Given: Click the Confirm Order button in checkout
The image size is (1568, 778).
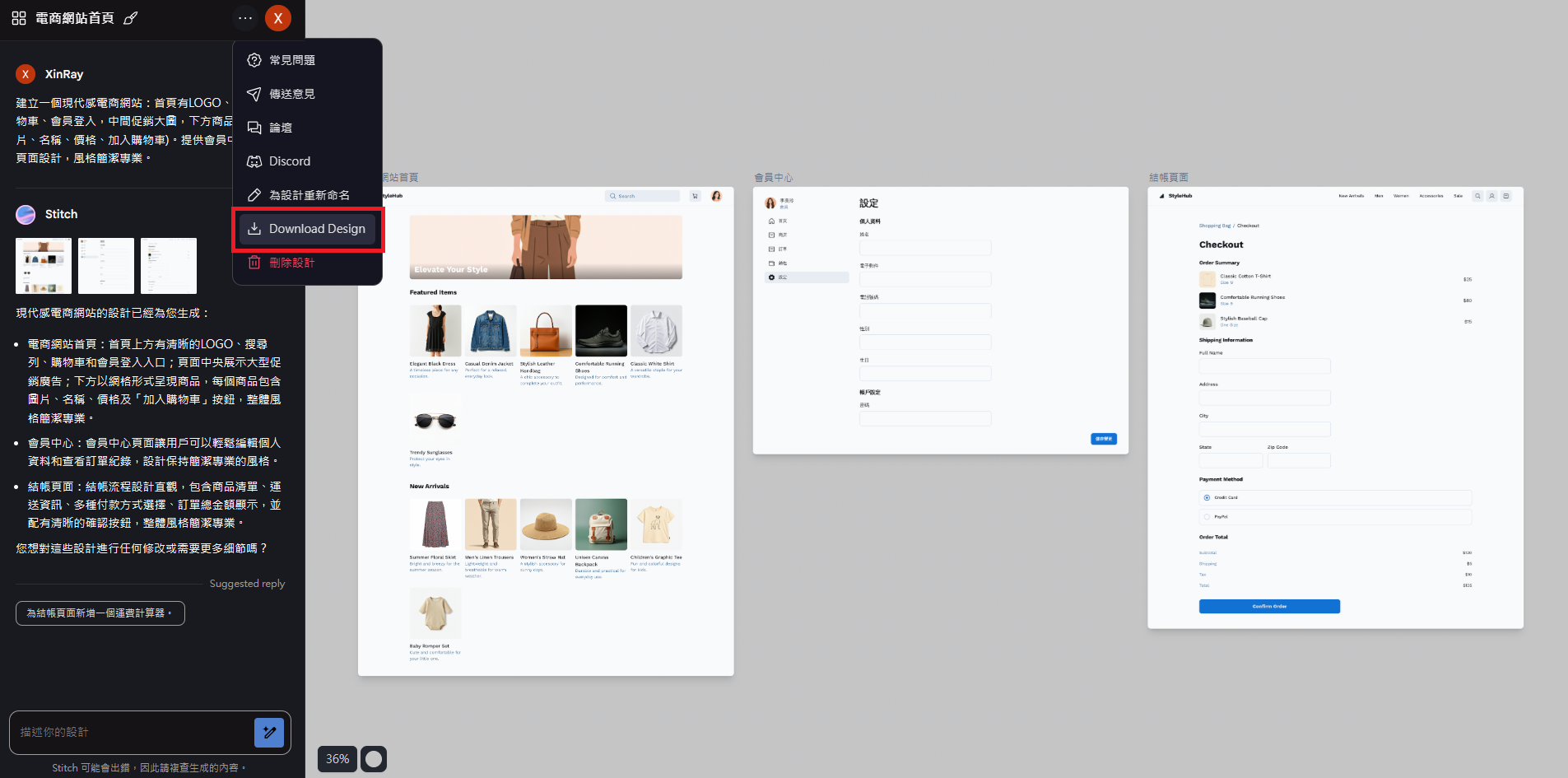Looking at the screenshot, I should (x=1269, y=607).
